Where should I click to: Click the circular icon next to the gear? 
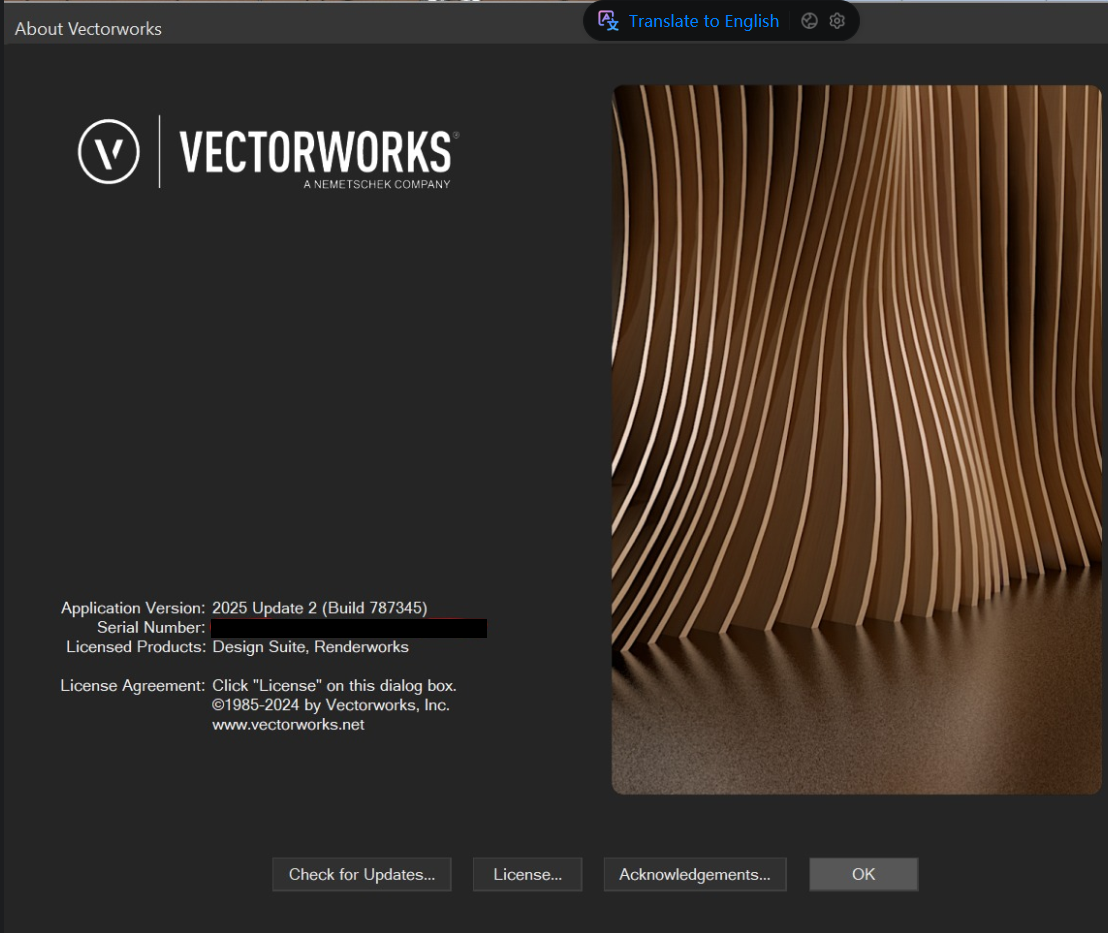pos(810,21)
